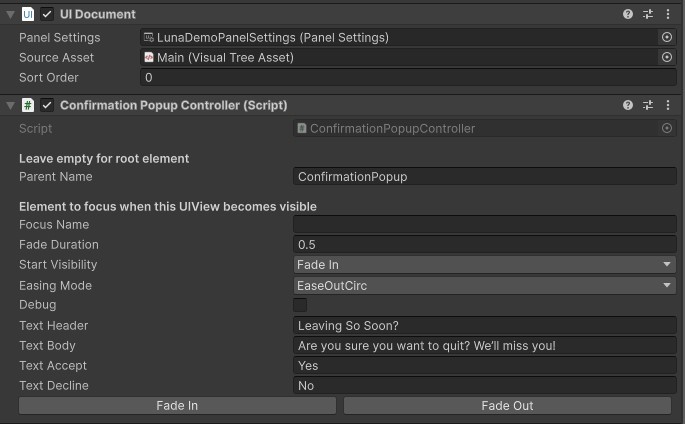This screenshot has width=685, height=424.
Task: Open the Easing Mode dropdown
Action: click(485, 285)
